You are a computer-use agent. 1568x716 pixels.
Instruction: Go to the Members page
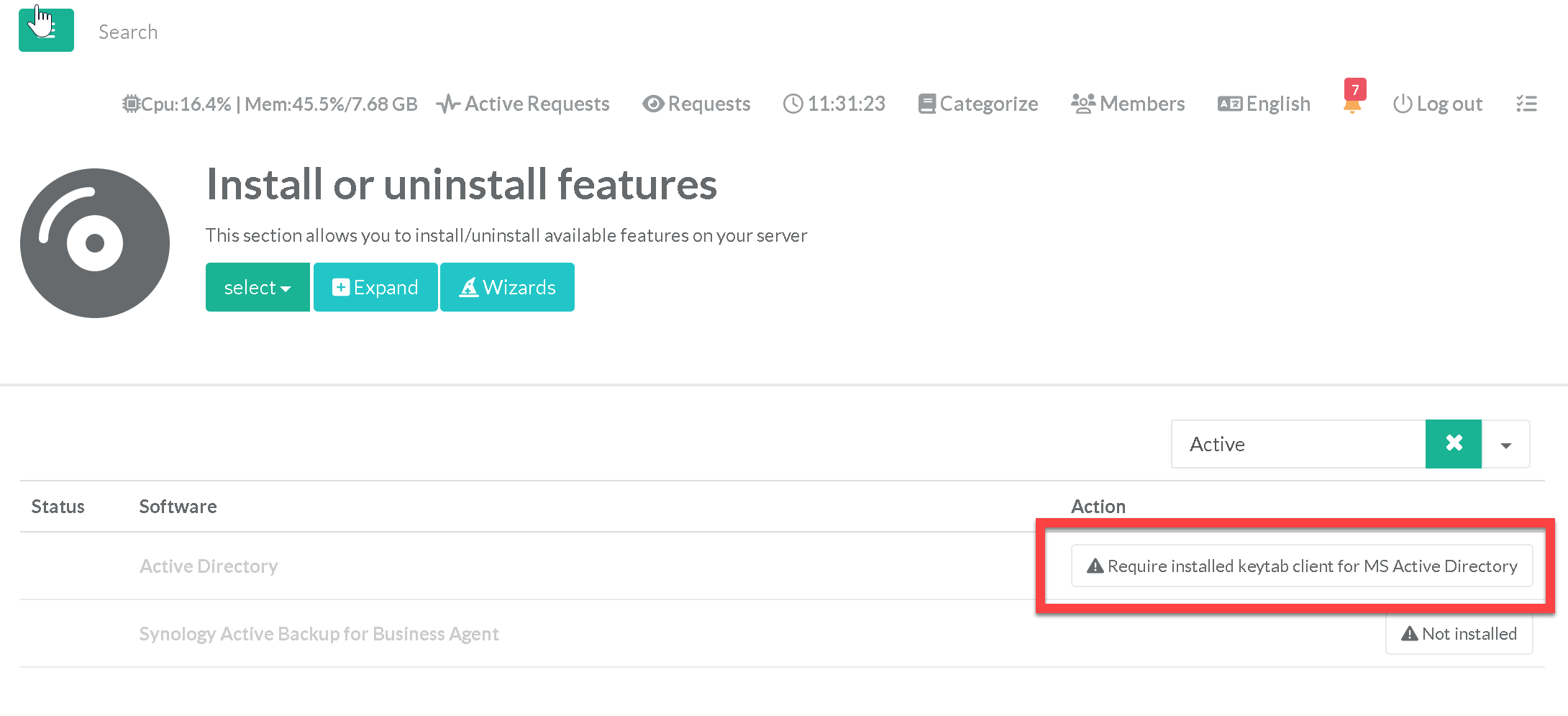1128,104
